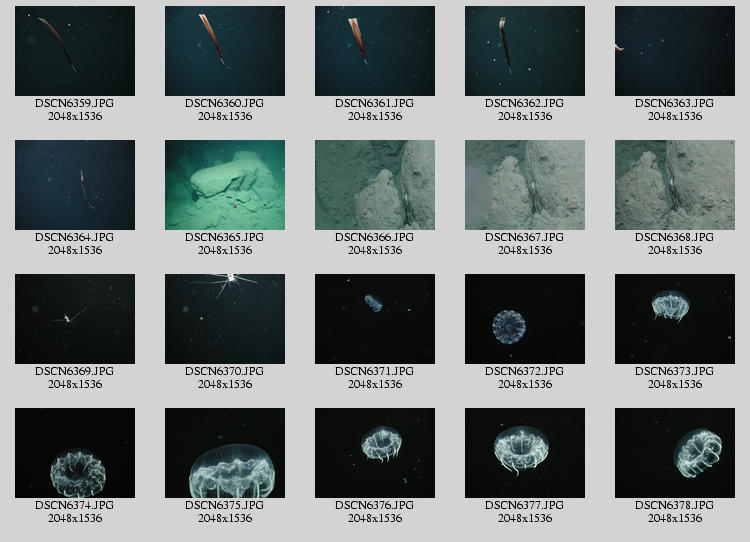
Task: Select thumbnail DSCN6368.JPG
Action: coord(674,185)
